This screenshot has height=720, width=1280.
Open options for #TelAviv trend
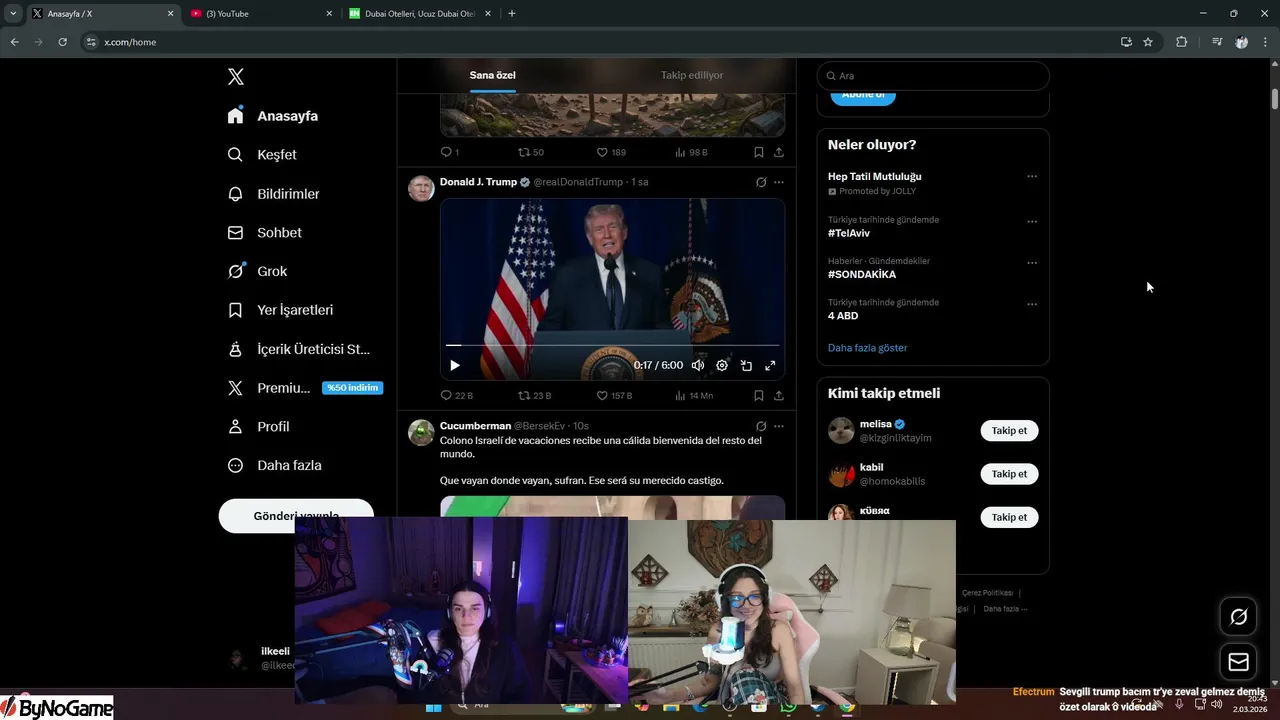pos(1032,221)
